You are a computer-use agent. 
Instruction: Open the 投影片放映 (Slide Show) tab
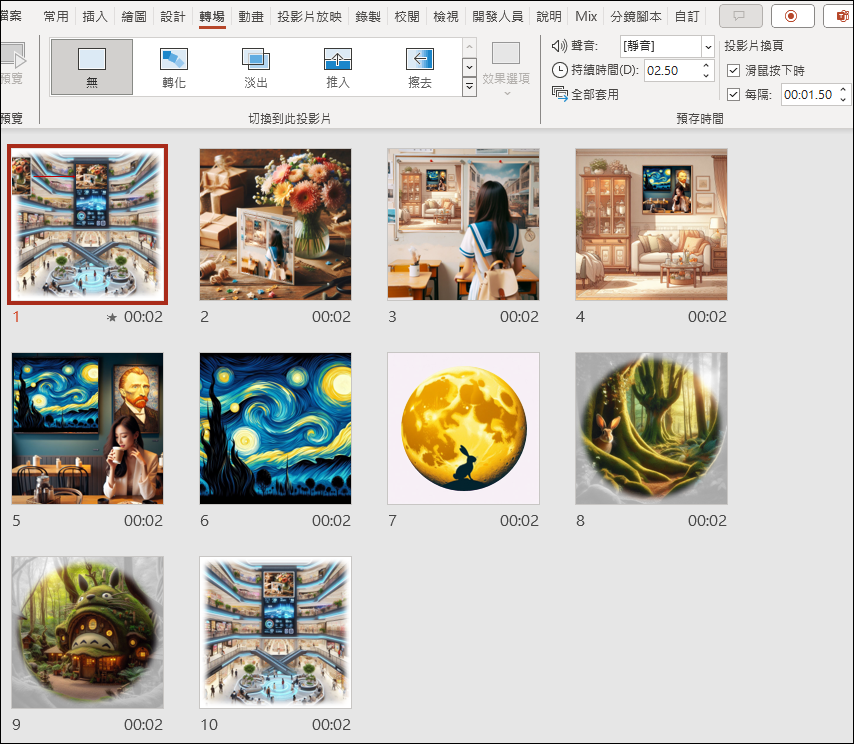pyautogui.click(x=309, y=16)
